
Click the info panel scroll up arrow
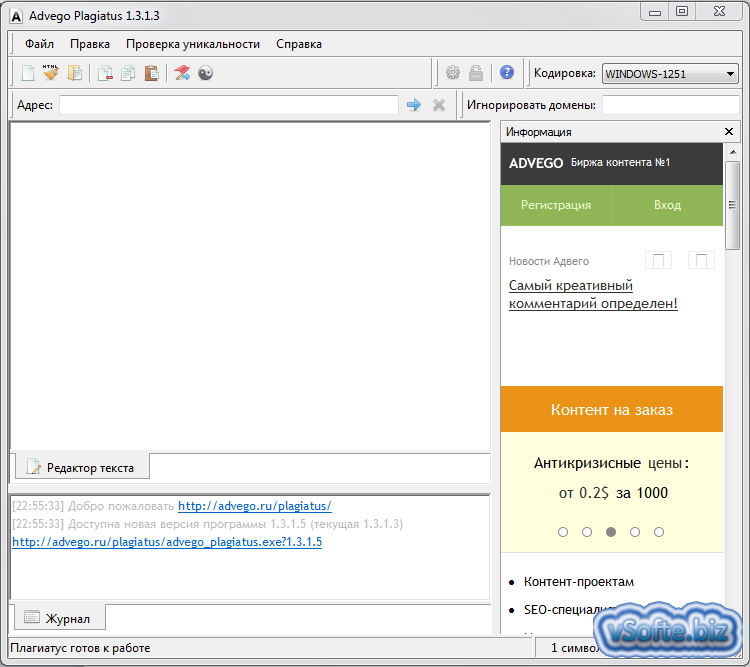pyautogui.click(x=733, y=152)
